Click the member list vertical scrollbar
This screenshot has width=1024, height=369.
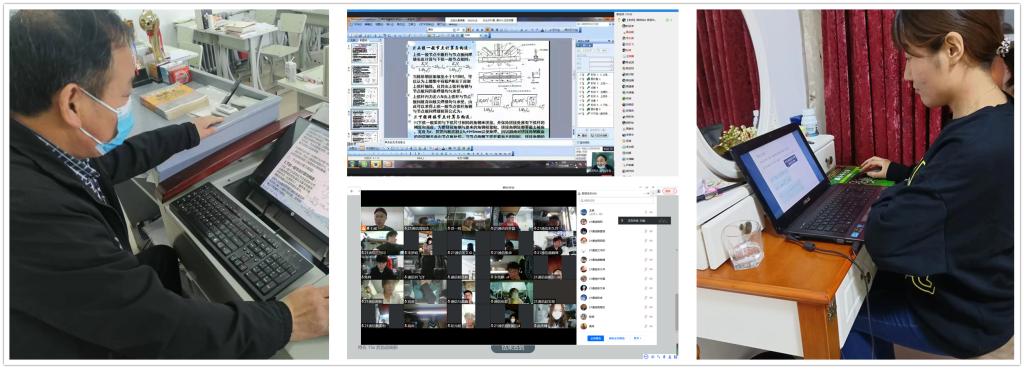pyautogui.click(x=677, y=312)
